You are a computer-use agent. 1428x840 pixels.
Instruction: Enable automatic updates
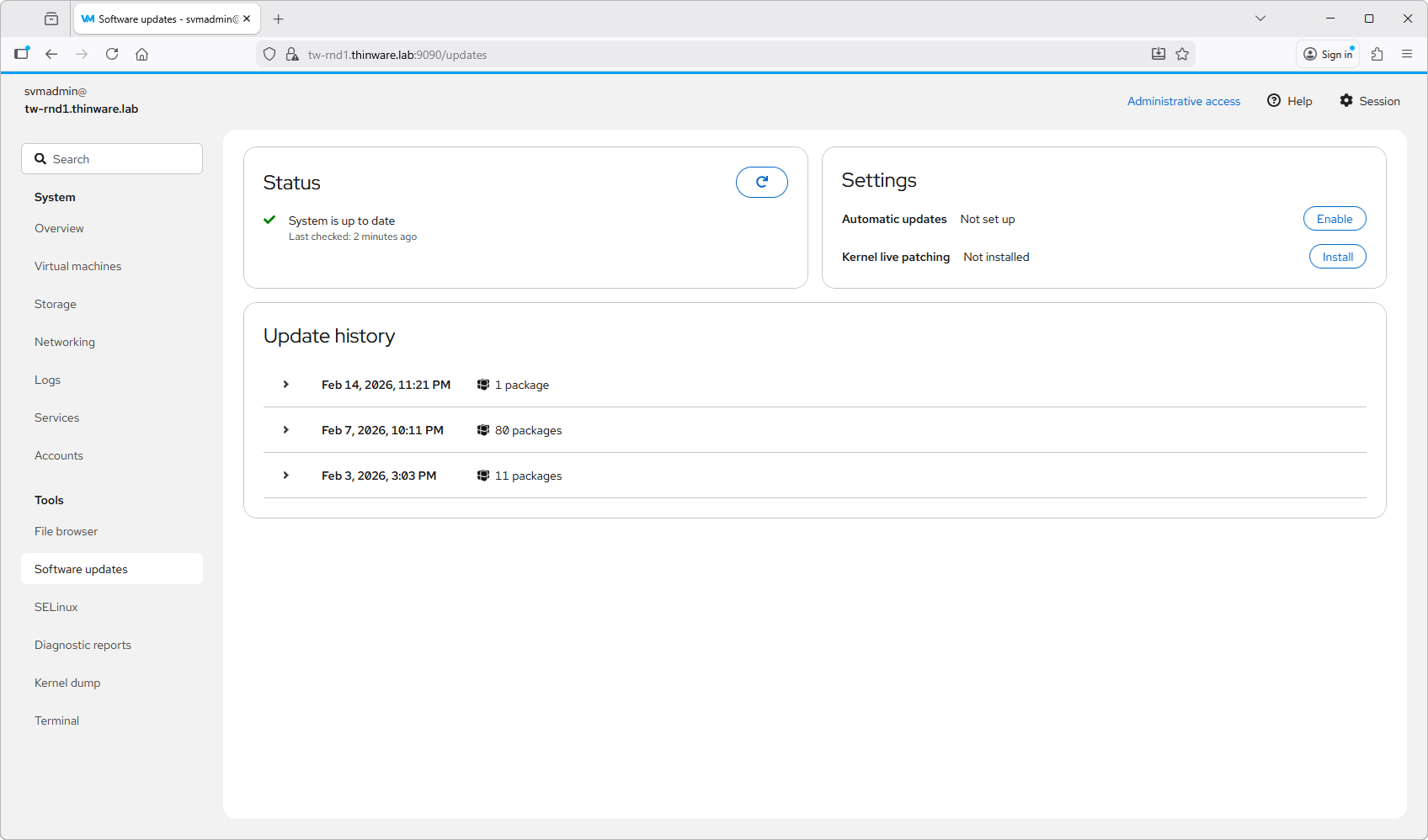[x=1334, y=219]
